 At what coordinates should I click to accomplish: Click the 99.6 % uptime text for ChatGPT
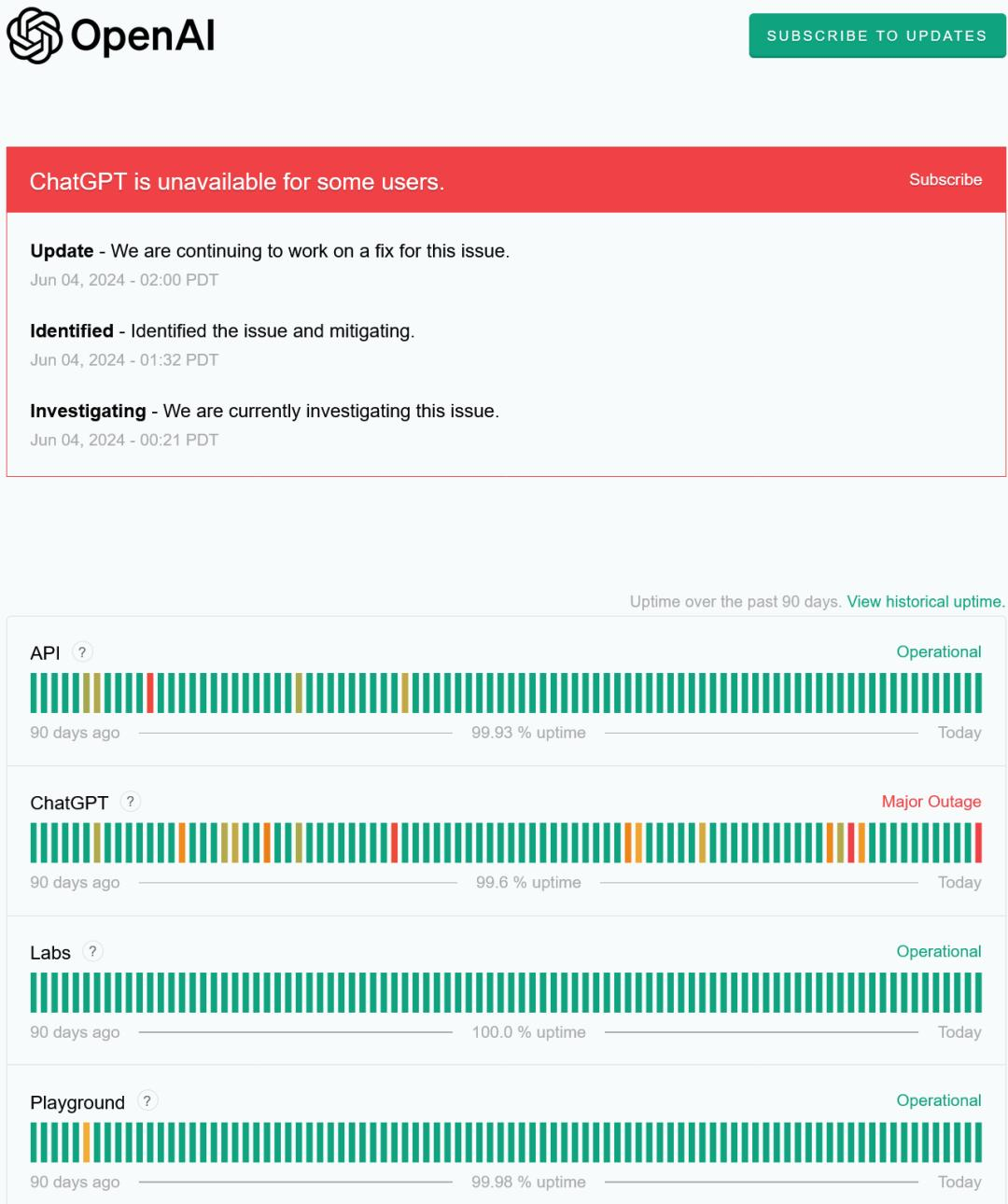(528, 883)
